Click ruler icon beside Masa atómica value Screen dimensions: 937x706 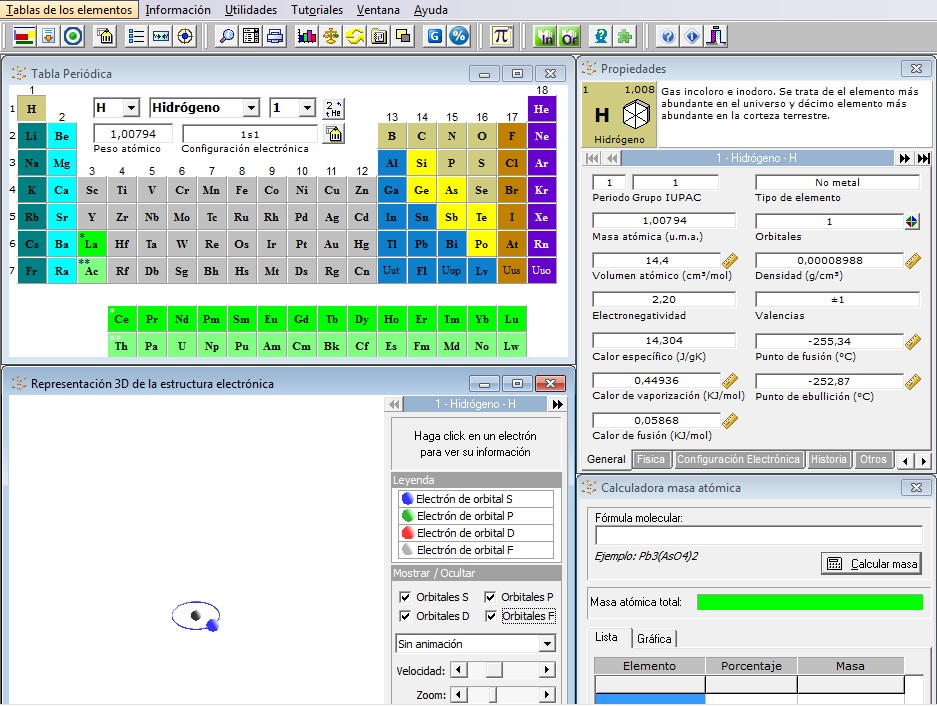tap(729, 261)
